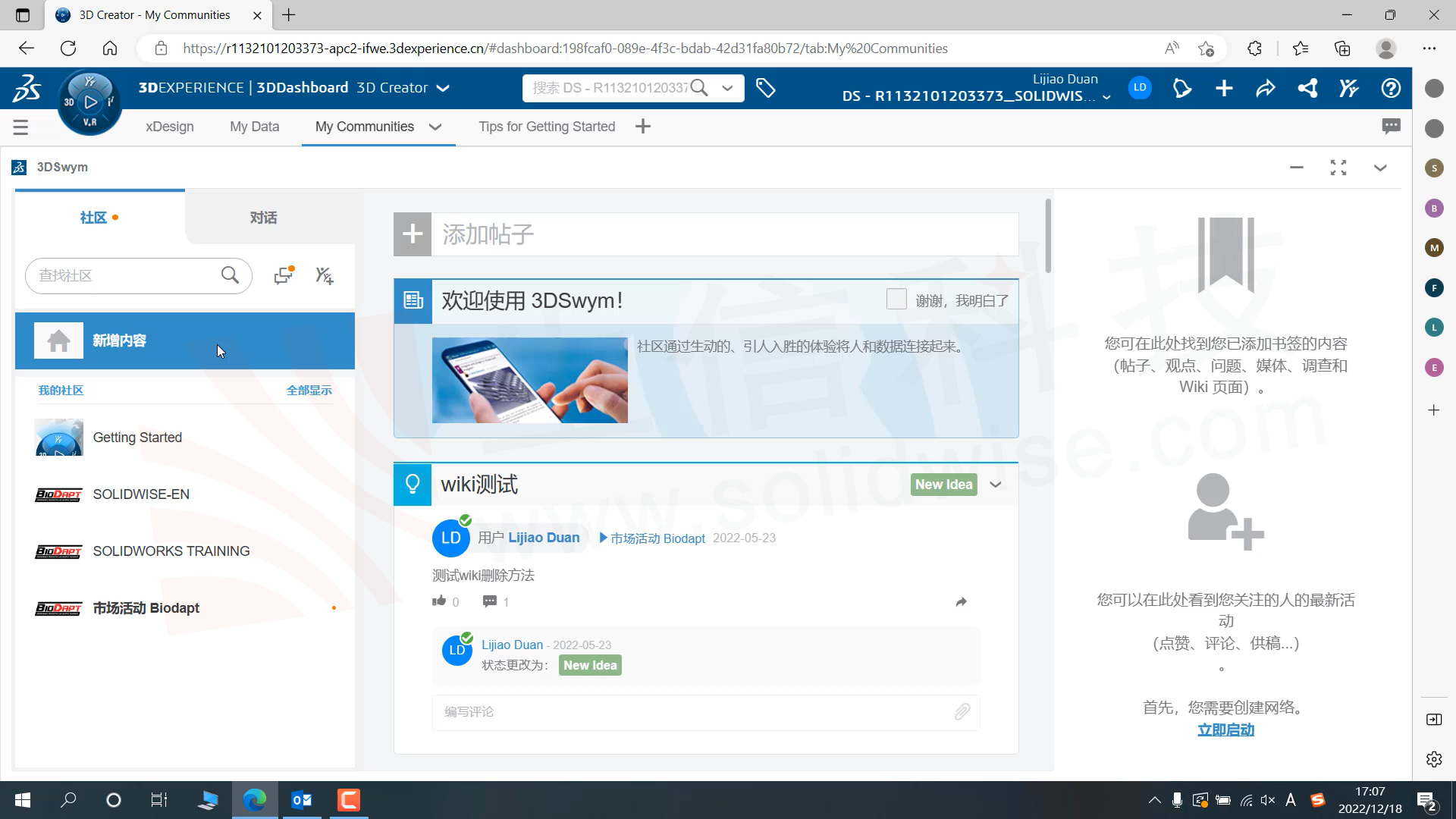Click the welcome phone thumbnail image

tap(530, 380)
